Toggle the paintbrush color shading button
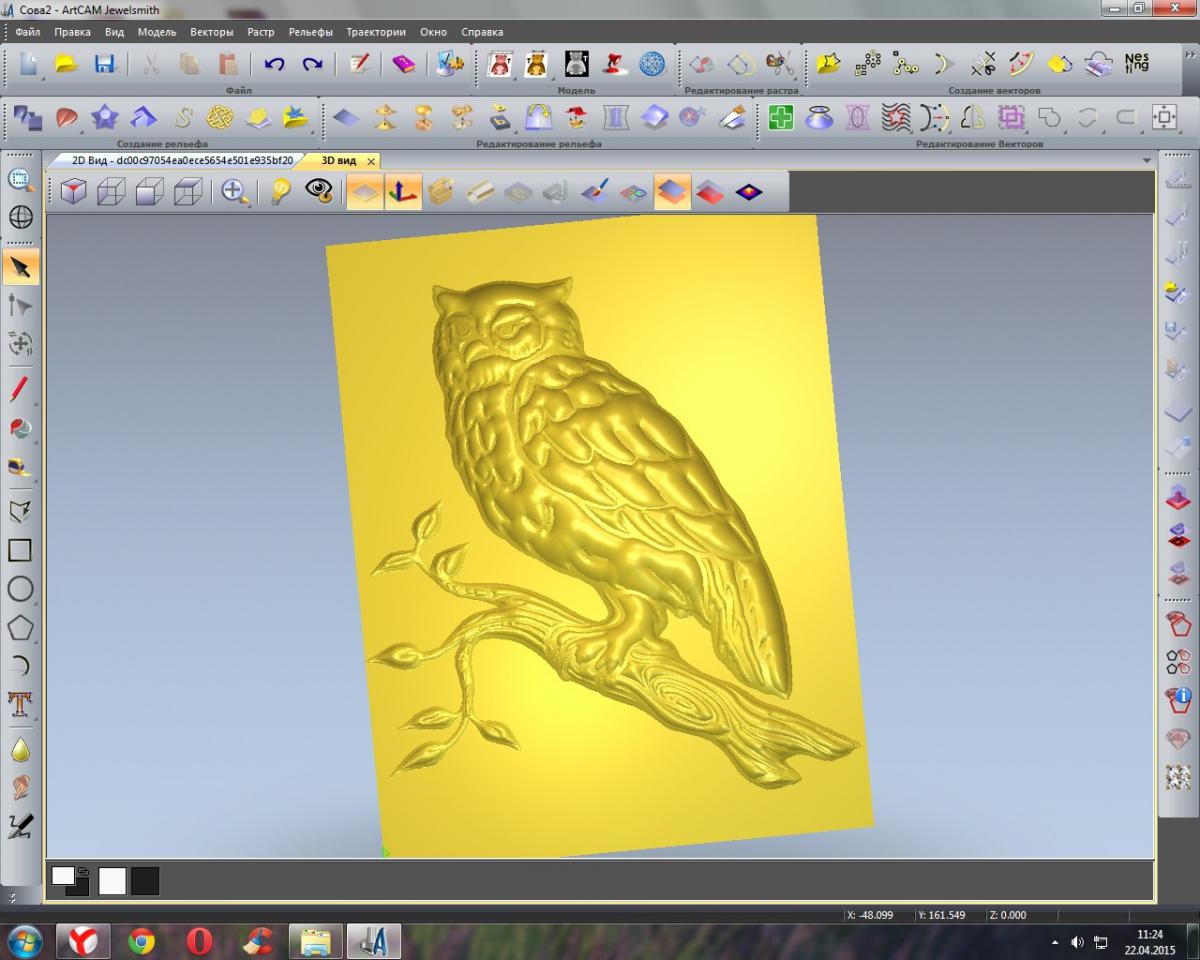The width and height of the screenshot is (1200, 960). [x=595, y=191]
